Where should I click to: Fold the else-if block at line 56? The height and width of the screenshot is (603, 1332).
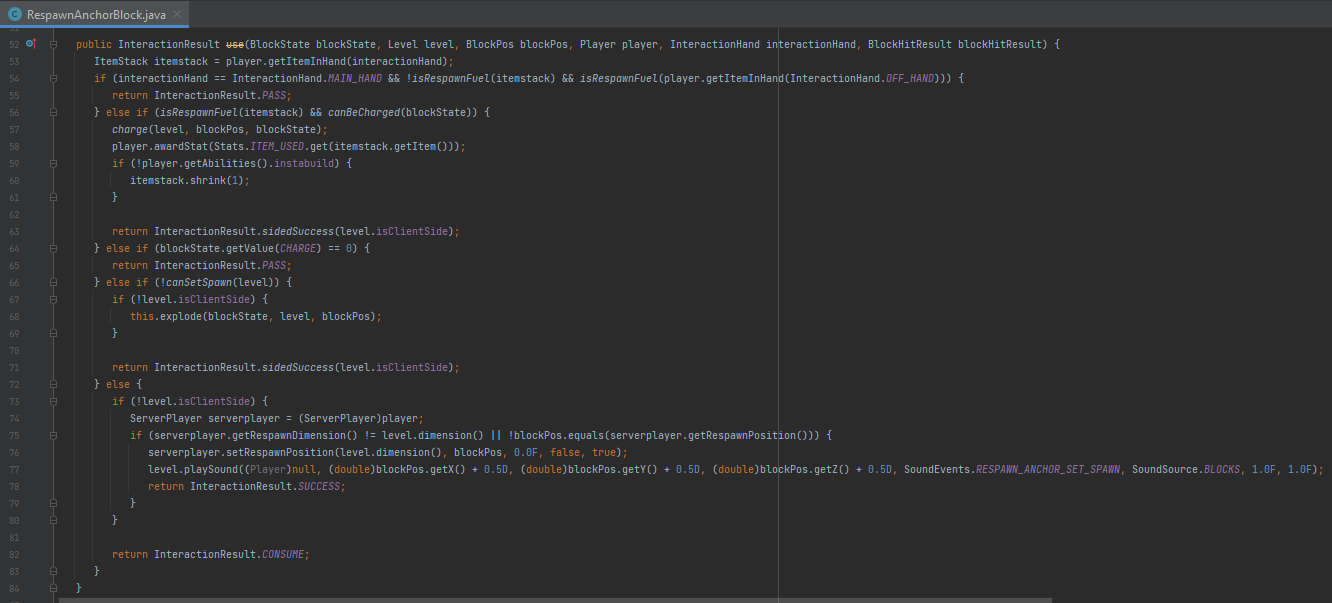point(54,112)
